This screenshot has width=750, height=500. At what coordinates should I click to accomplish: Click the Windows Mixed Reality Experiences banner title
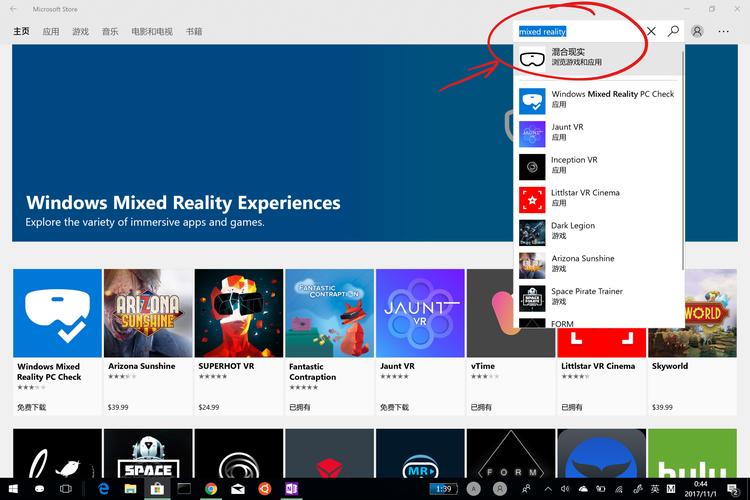[183, 203]
